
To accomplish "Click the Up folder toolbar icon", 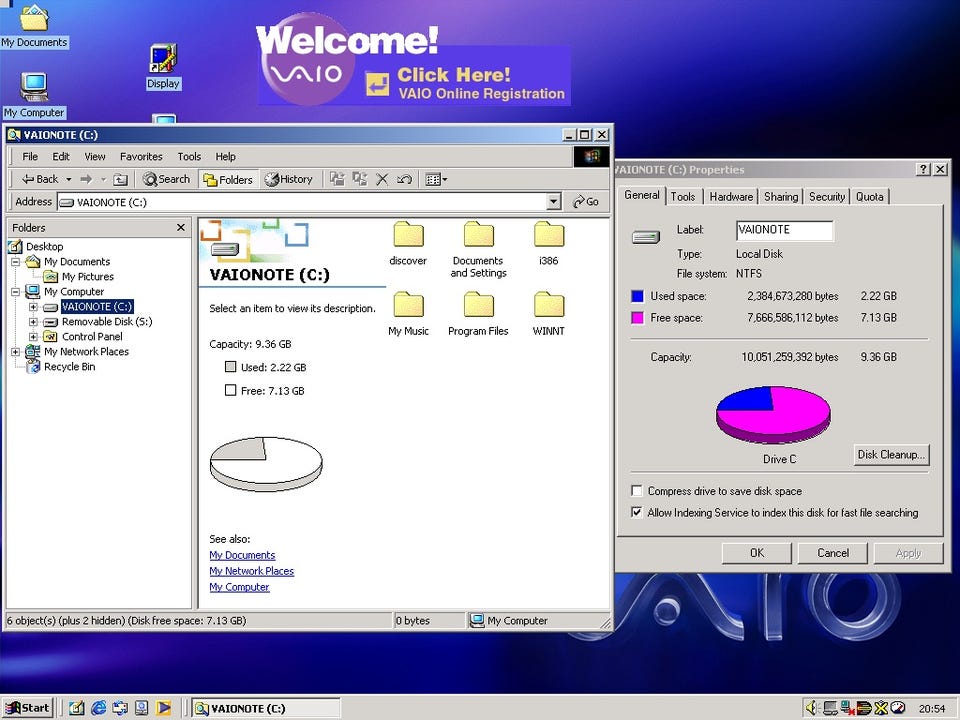I will point(121,179).
